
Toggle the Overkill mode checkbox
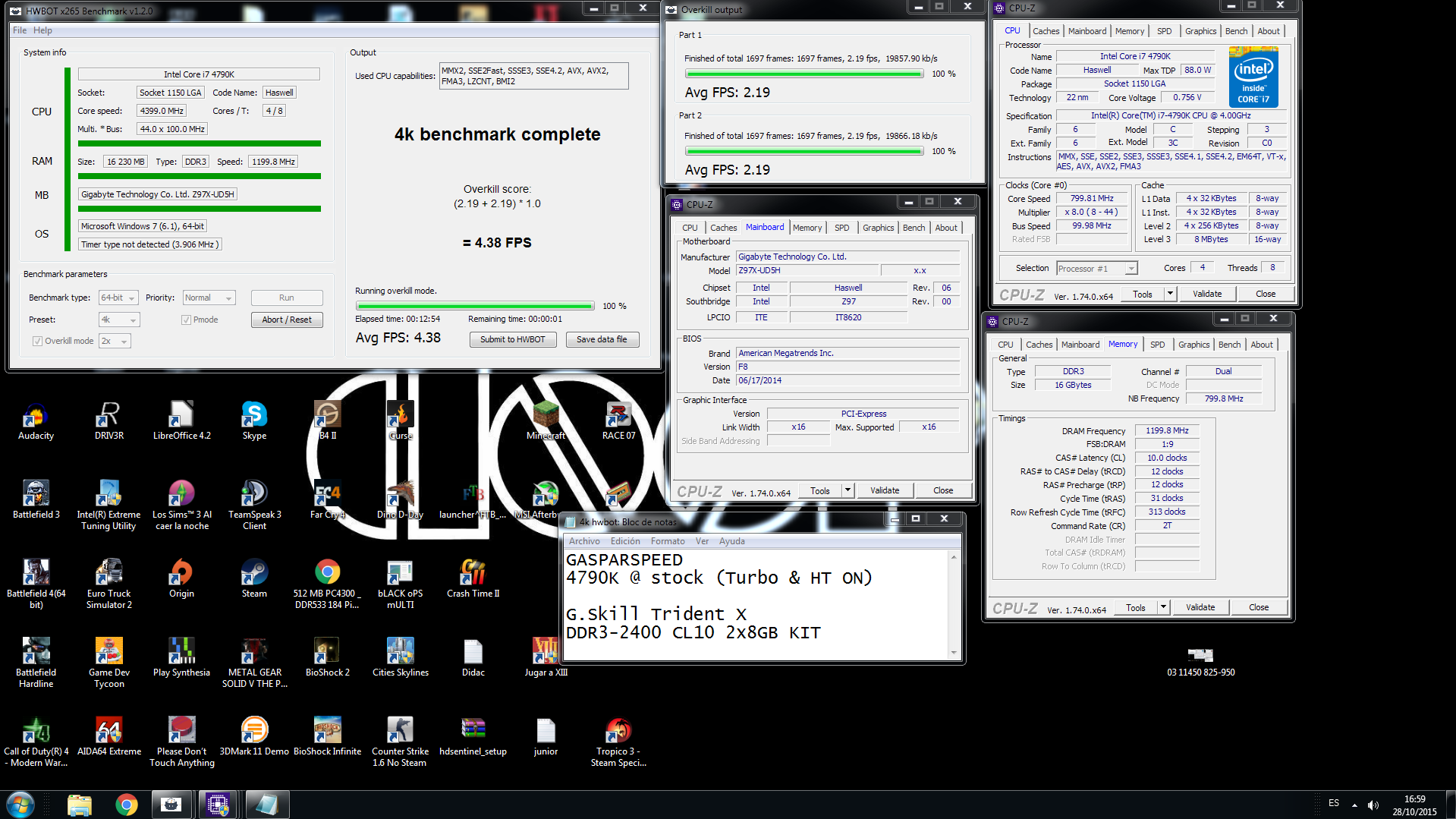37,341
